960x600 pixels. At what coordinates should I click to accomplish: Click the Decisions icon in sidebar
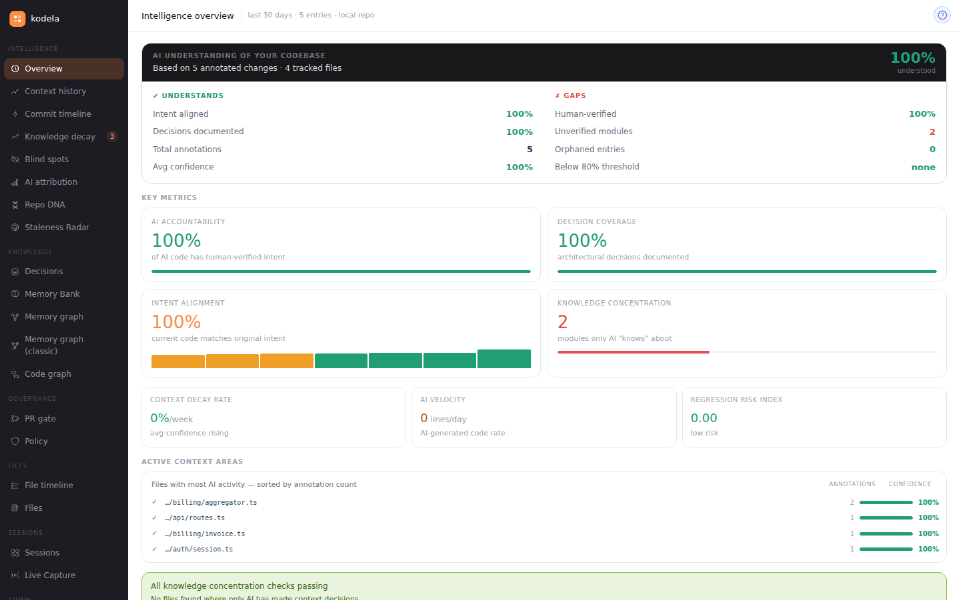[x=15, y=271]
